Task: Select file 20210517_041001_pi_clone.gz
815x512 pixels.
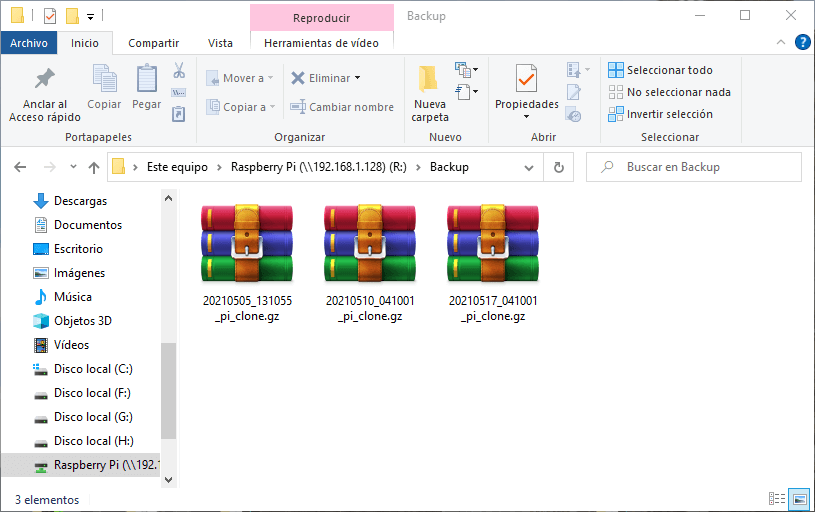Action: coord(493,262)
